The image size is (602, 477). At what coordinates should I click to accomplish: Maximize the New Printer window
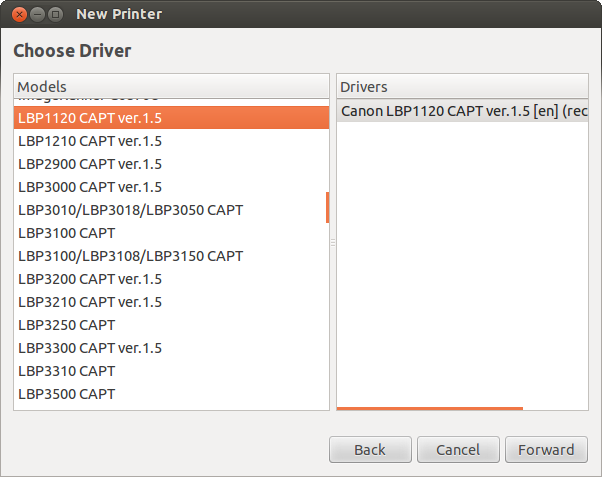pyautogui.click(x=56, y=15)
